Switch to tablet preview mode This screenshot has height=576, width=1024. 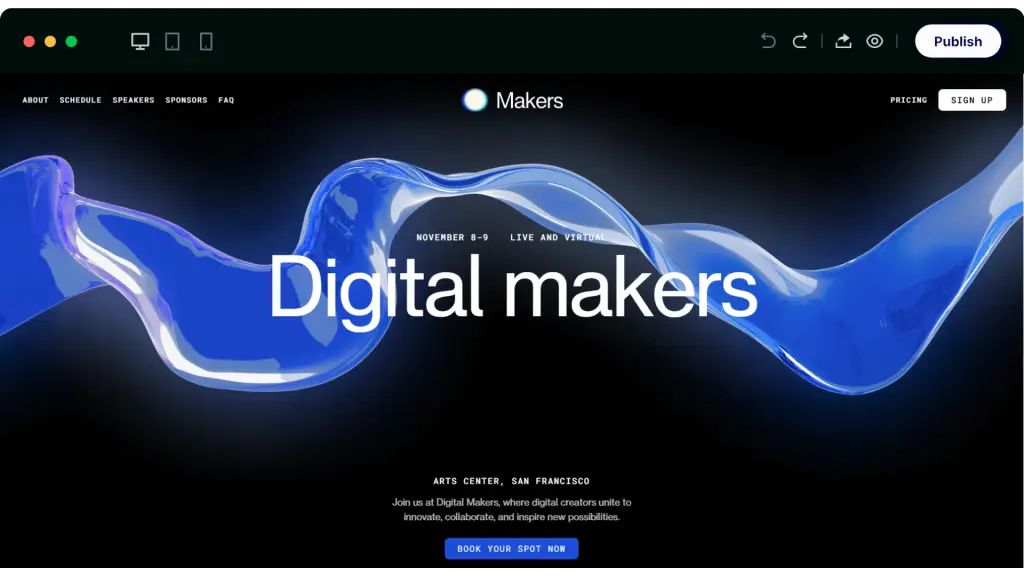click(x=172, y=42)
